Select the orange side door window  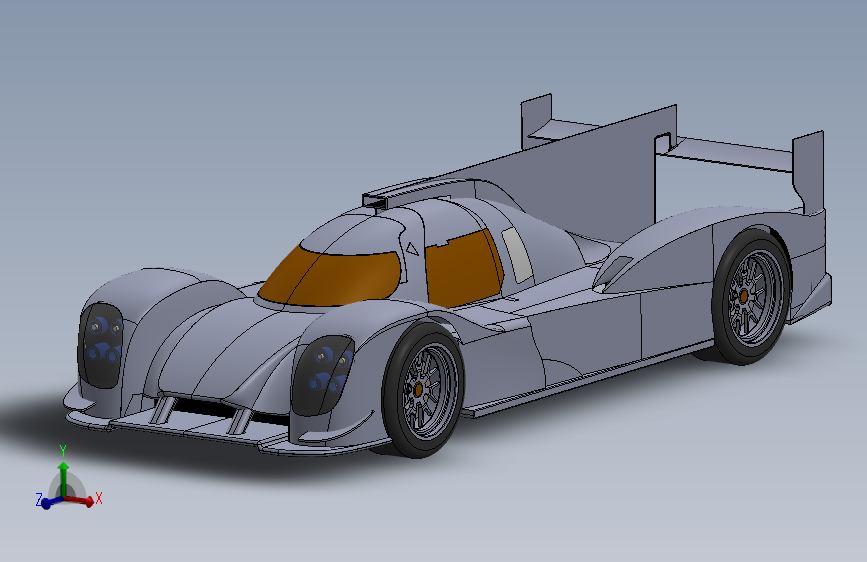click(x=463, y=269)
